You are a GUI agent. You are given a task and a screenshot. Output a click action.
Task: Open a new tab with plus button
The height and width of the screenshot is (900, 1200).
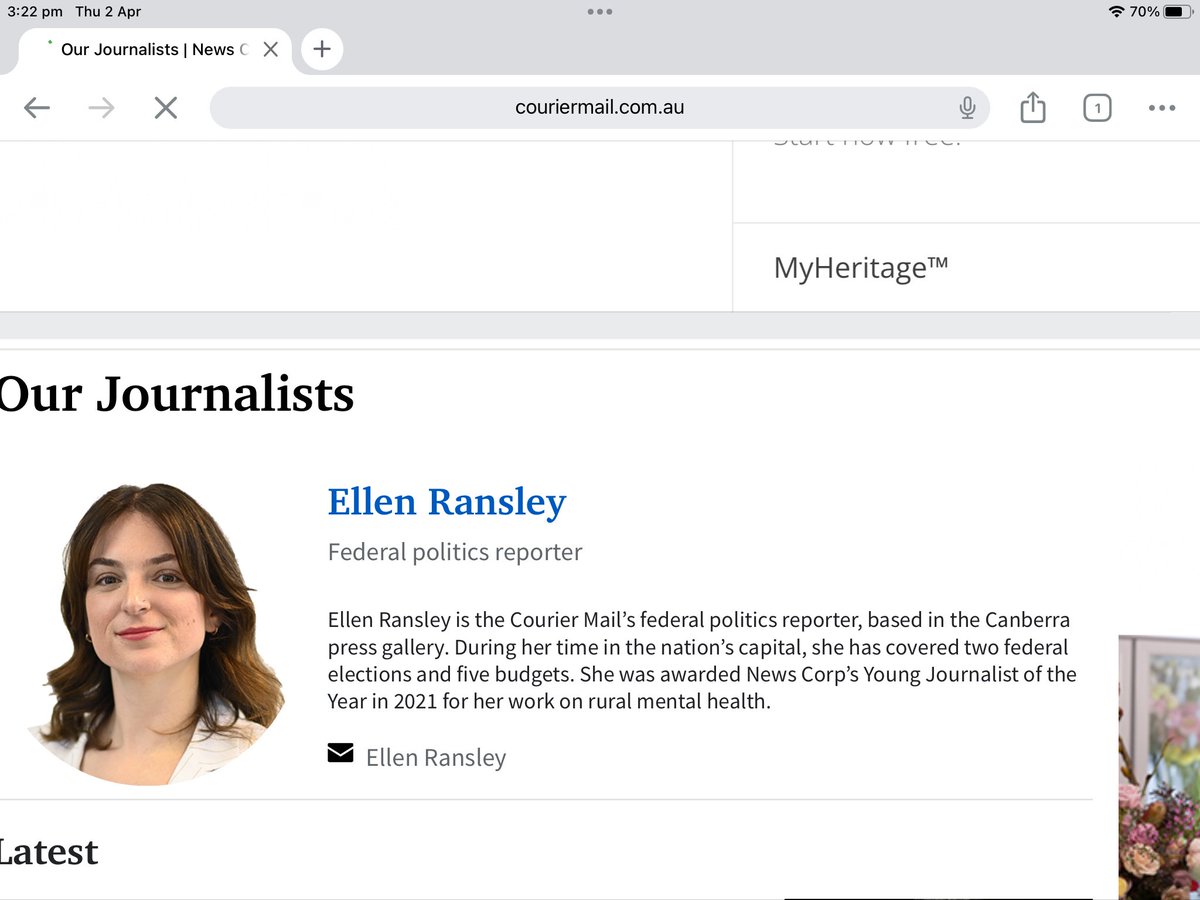pos(322,49)
